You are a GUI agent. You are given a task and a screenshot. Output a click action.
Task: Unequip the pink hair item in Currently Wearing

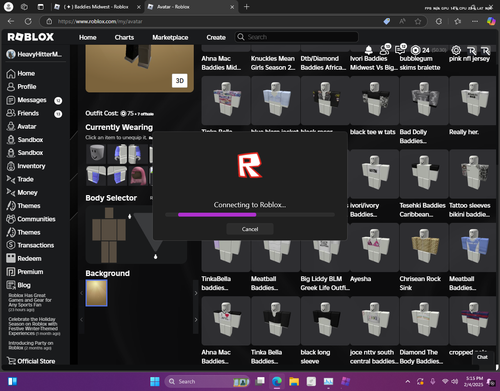(138, 176)
